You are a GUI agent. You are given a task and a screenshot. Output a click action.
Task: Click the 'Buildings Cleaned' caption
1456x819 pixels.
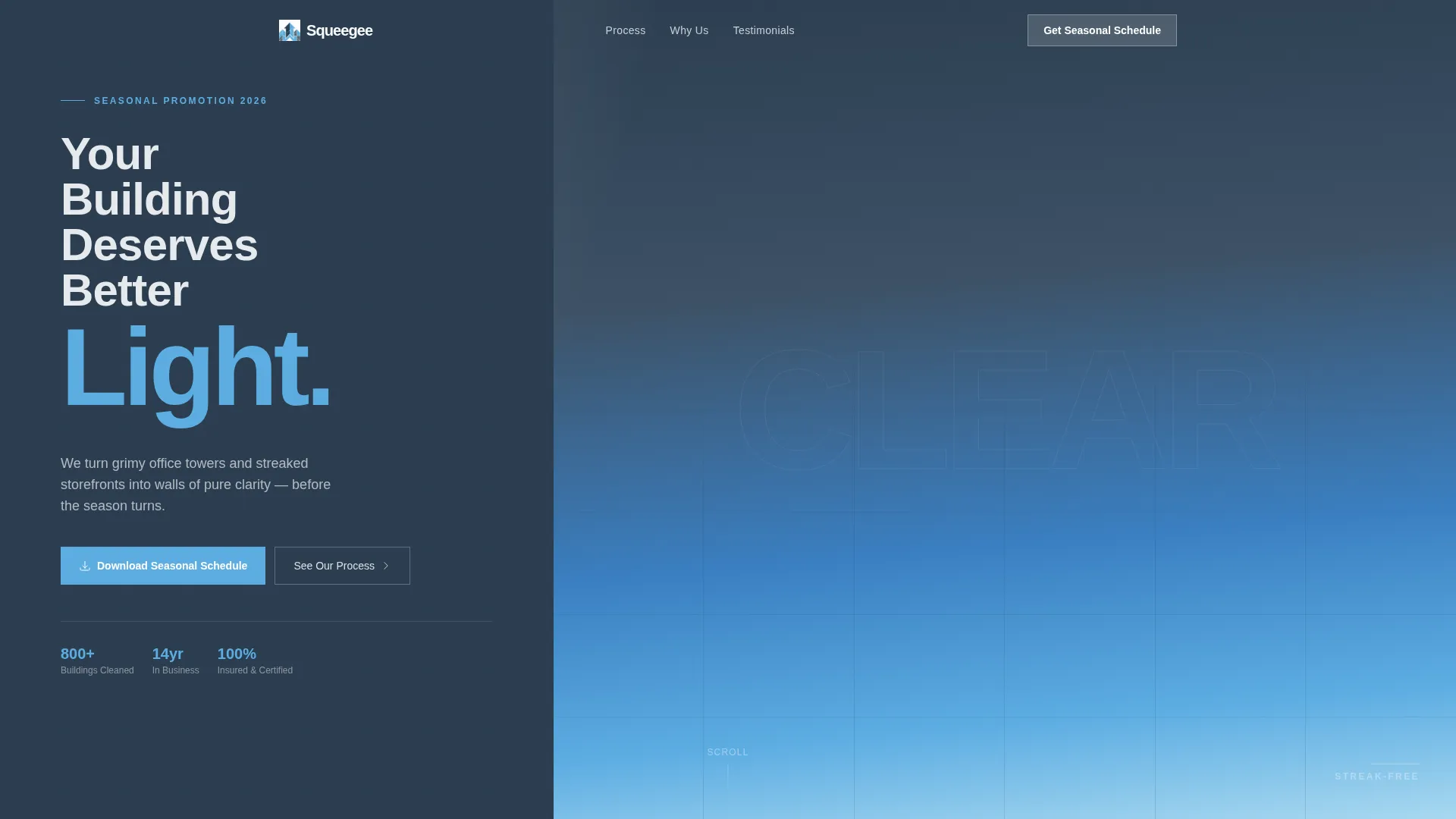point(97,670)
